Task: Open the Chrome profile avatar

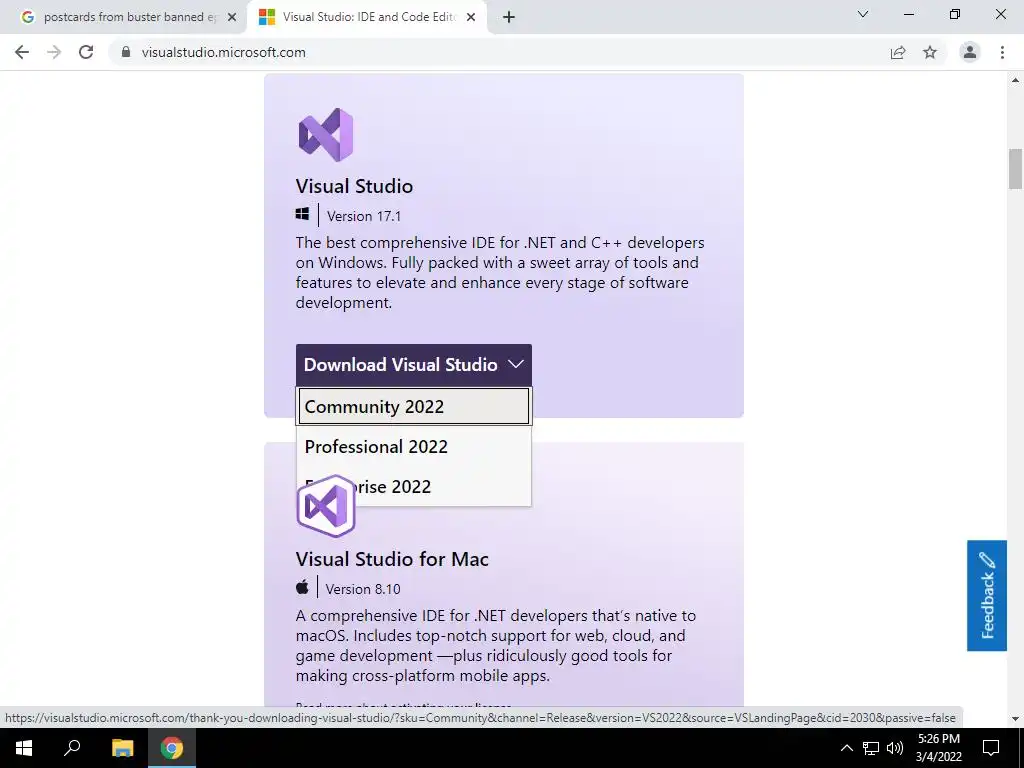Action: 970,52
